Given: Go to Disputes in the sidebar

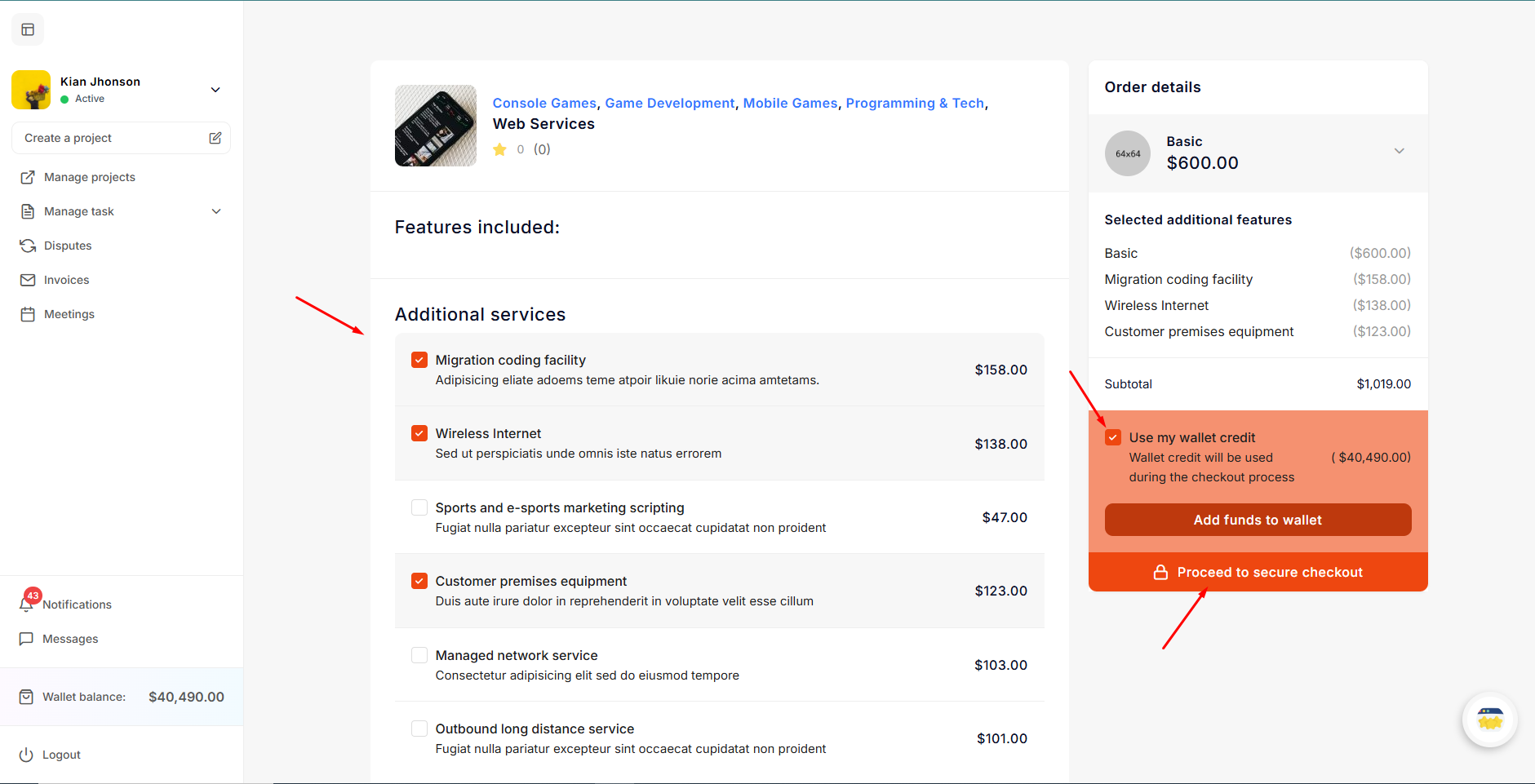Looking at the screenshot, I should click(68, 246).
